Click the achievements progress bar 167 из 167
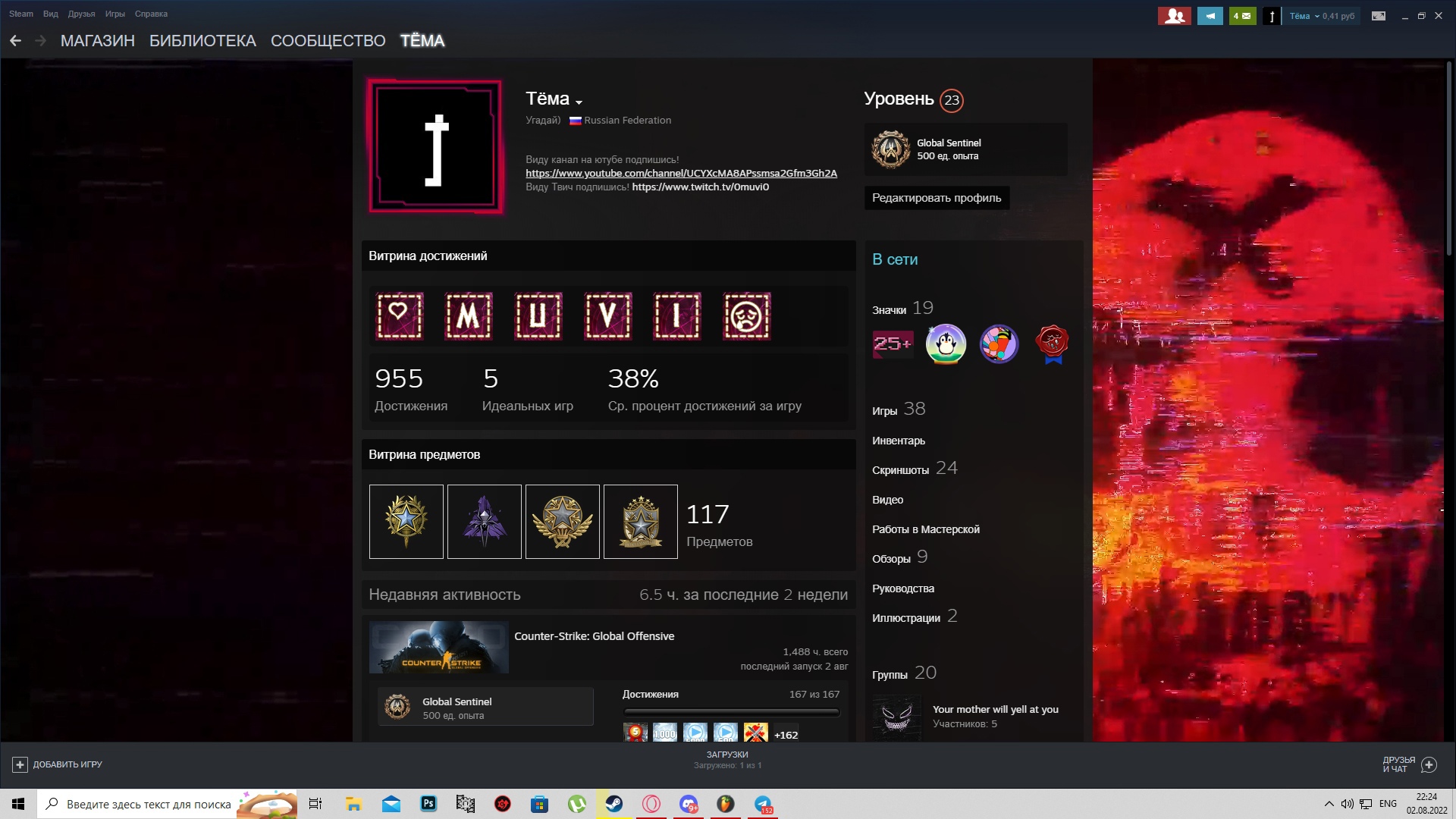 [731, 712]
